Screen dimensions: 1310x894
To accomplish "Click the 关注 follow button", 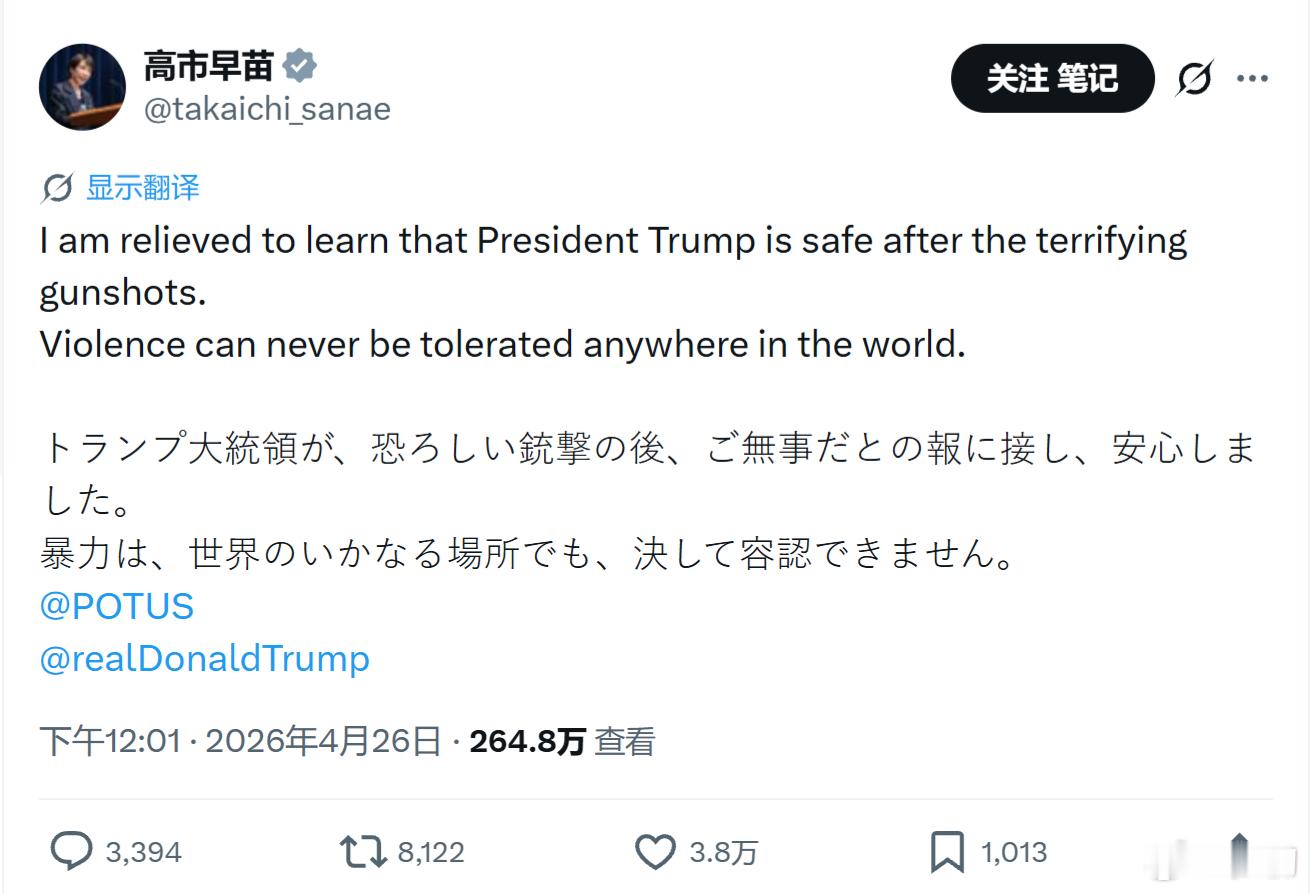I will [1053, 78].
